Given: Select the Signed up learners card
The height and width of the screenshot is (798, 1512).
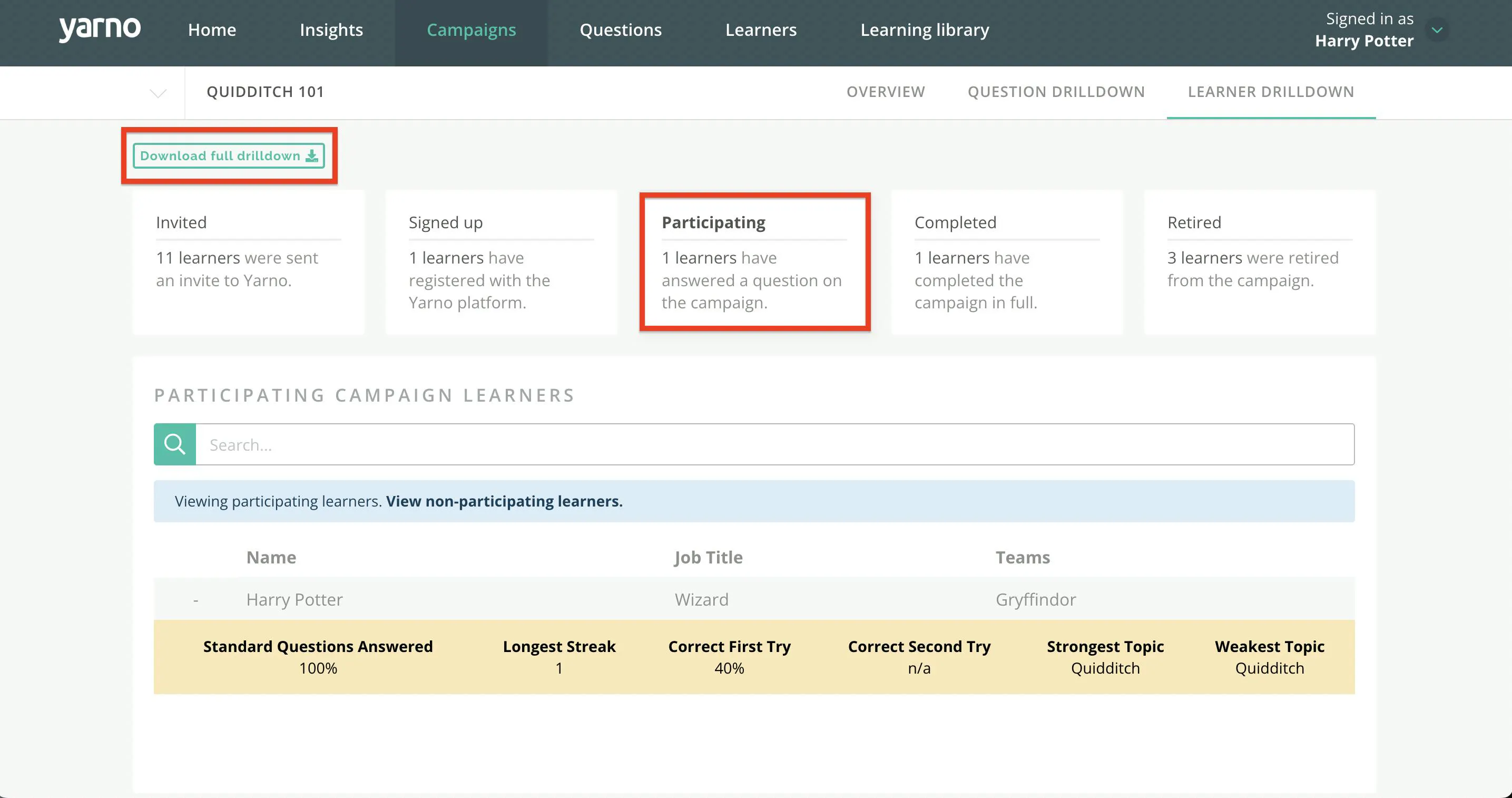Looking at the screenshot, I should pyautogui.click(x=501, y=262).
